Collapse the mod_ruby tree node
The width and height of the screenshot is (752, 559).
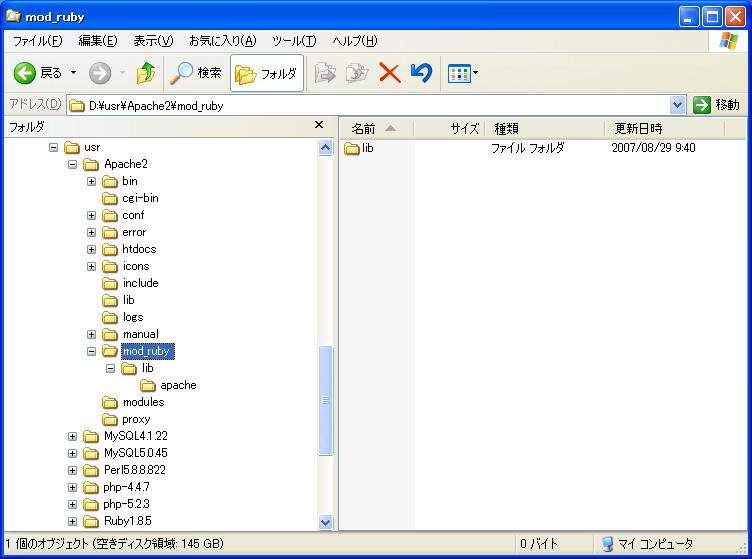(91, 351)
